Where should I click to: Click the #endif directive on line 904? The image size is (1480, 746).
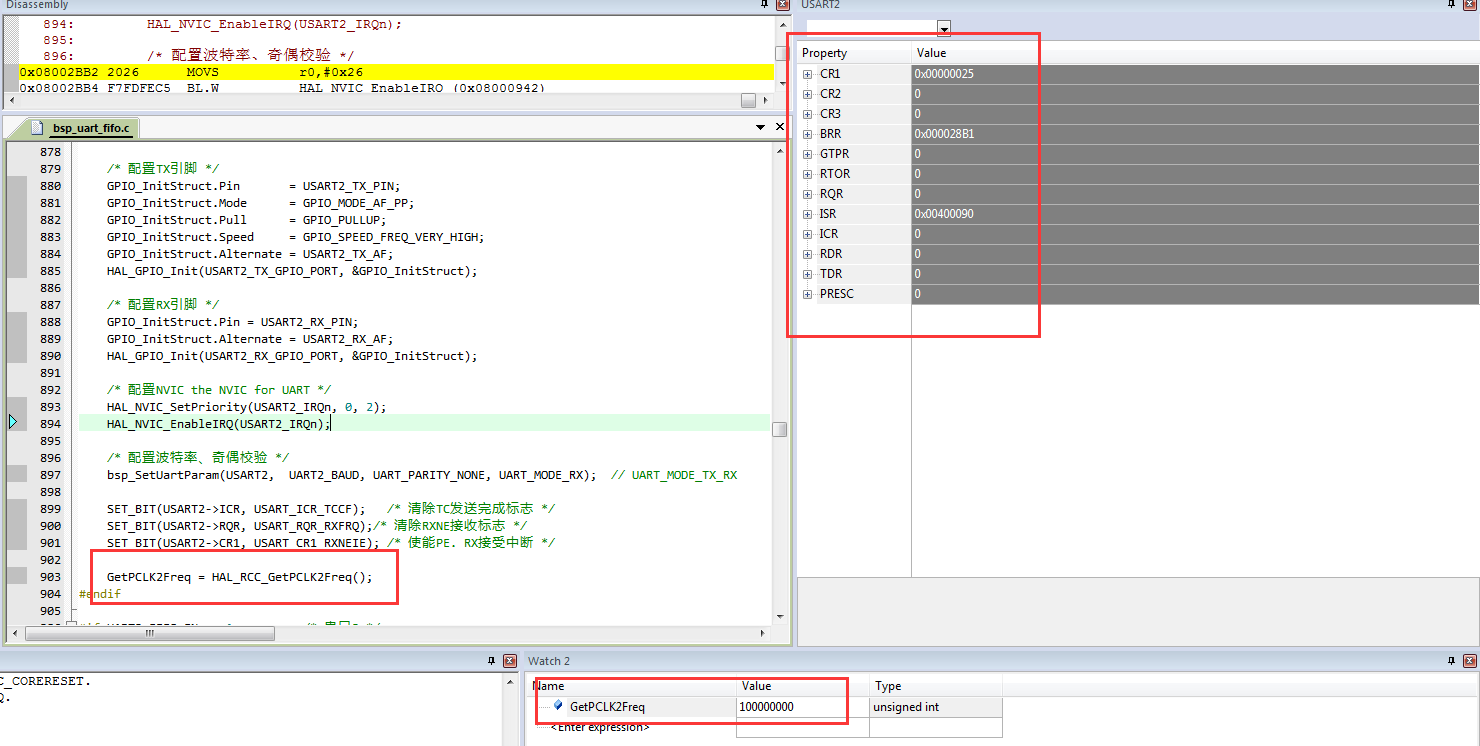100,594
